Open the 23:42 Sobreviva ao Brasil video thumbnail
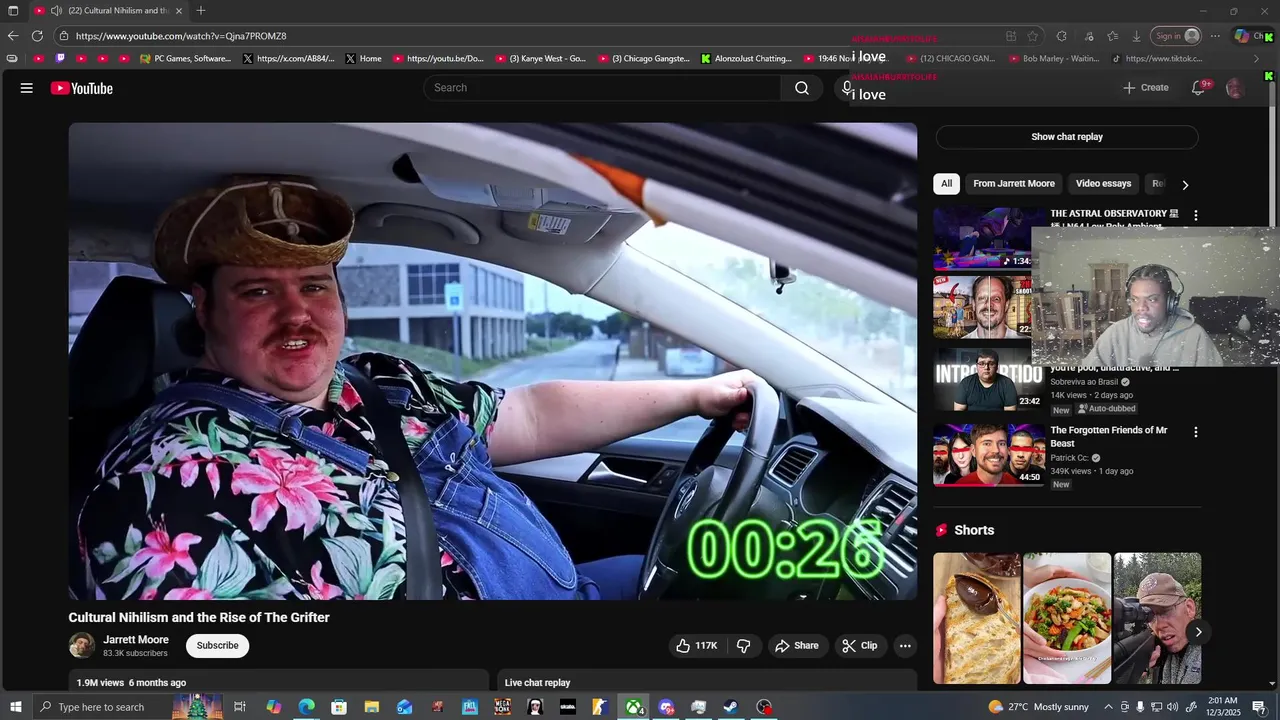 point(989,379)
